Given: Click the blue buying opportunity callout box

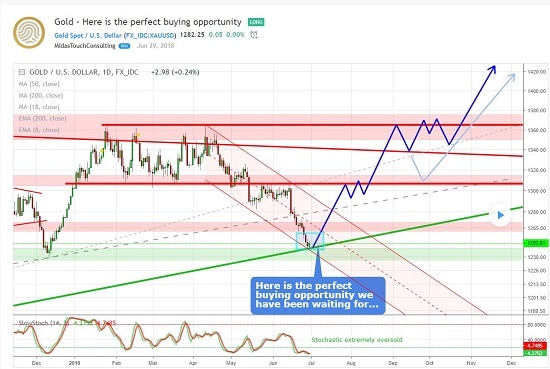Looking at the screenshot, I should (318, 295).
